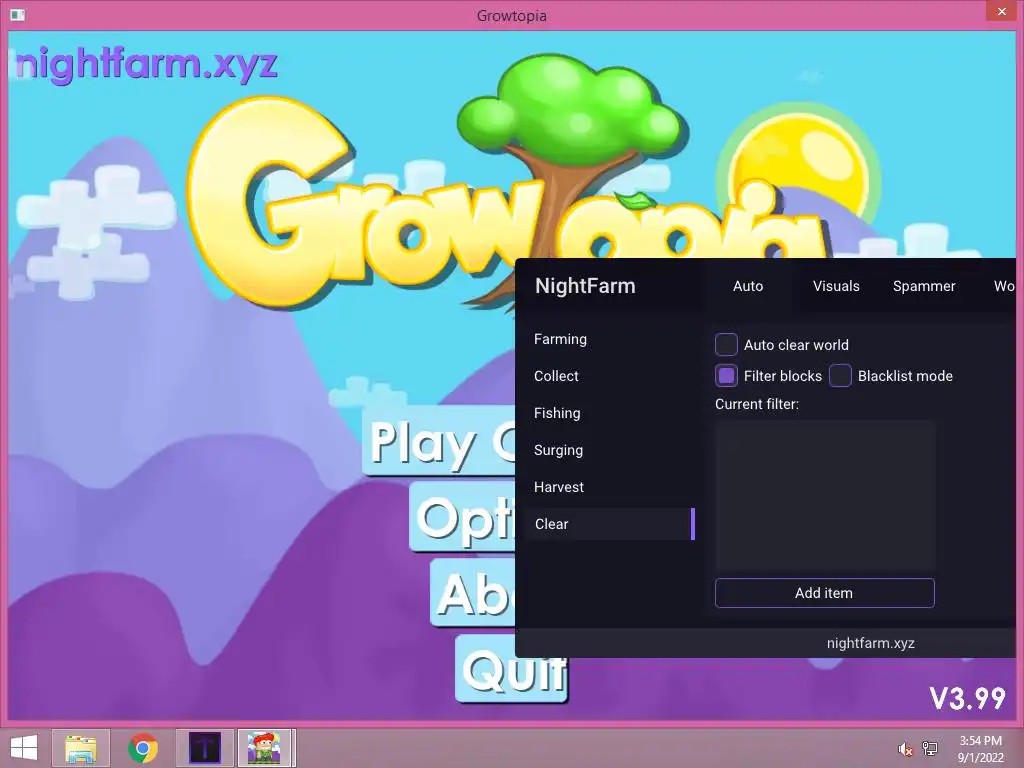Close the Growtopia window
Screen dimensions: 1024x768
tap(1002, 12)
